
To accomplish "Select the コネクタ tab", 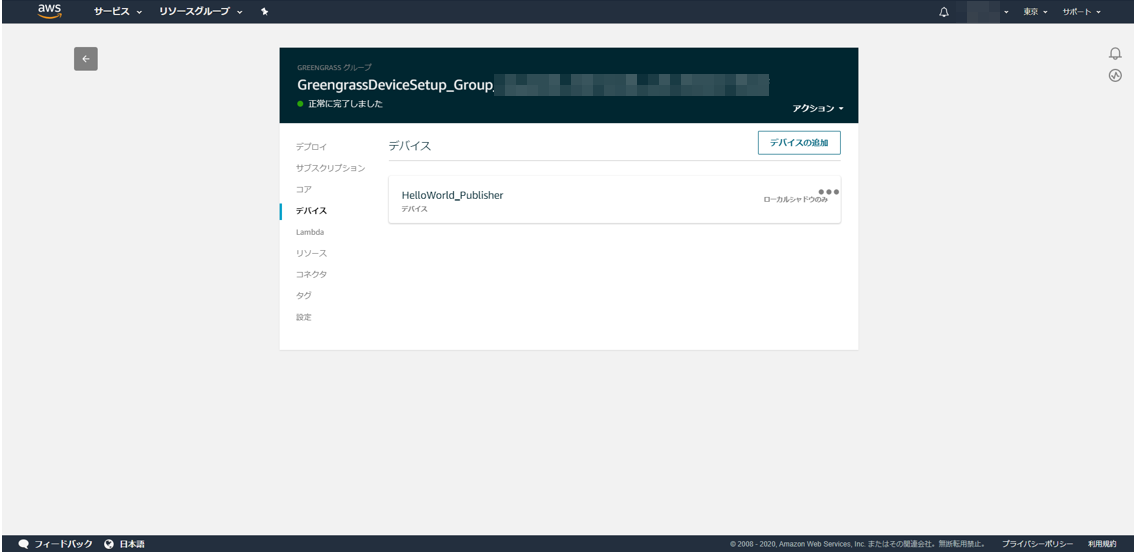I will coord(311,274).
